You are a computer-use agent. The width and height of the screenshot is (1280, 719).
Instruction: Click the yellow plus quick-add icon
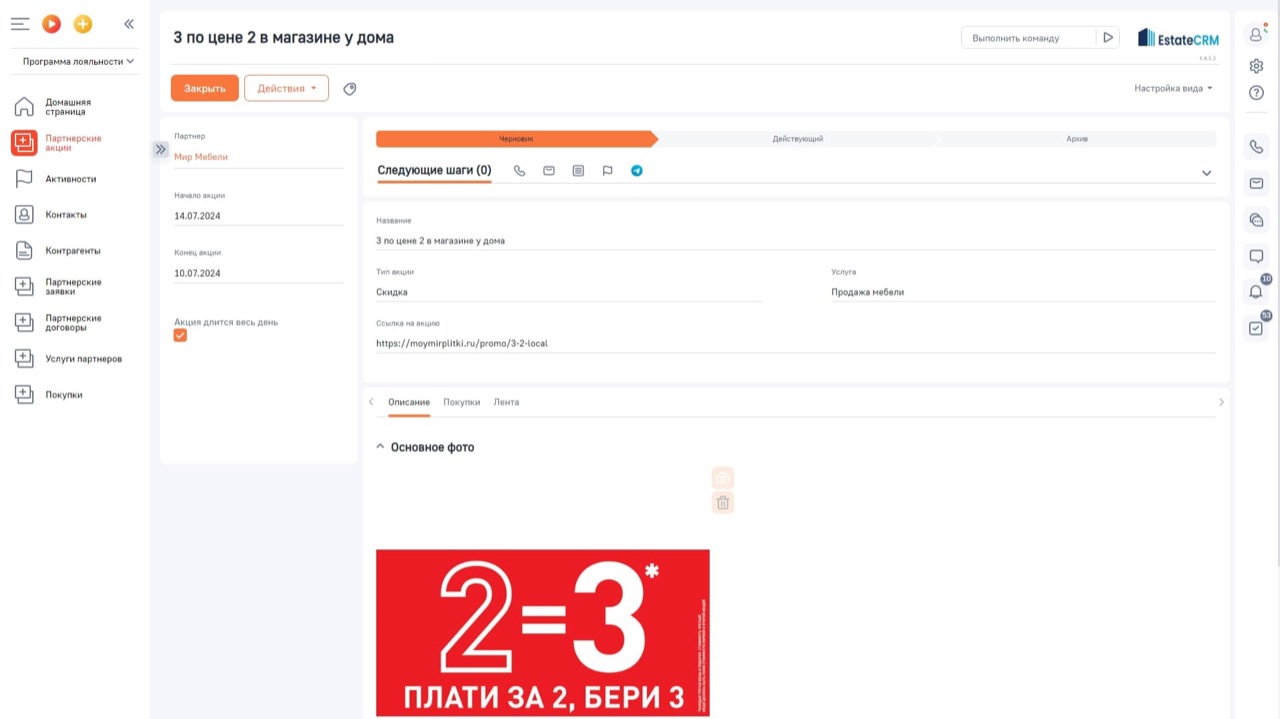click(83, 24)
